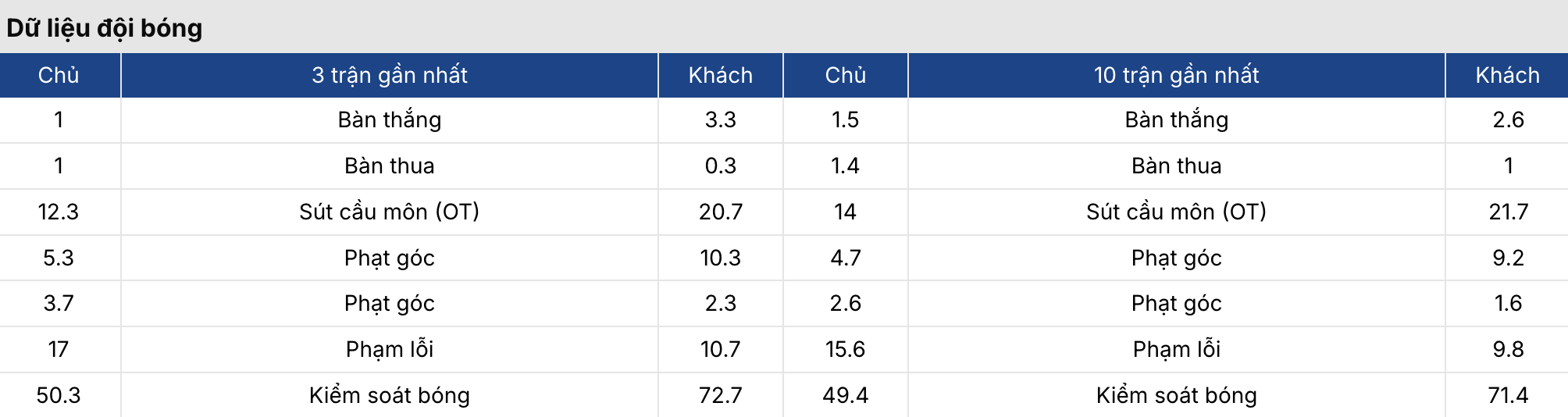
Task: Select the "3 trận gần nhất" column header
Action: click(x=389, y=75)
